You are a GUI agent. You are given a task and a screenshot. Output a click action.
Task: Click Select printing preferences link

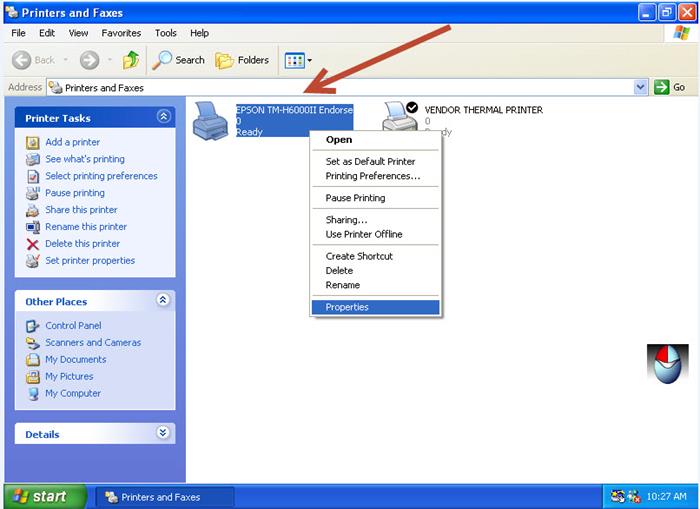coord(101,176)
